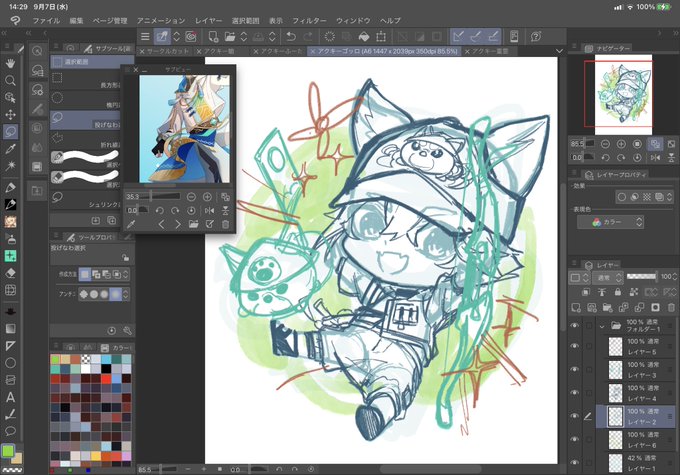Select the Auto Select magic wand tool
The height and width of the screenshot is (475, 680).
pos(10,166)
